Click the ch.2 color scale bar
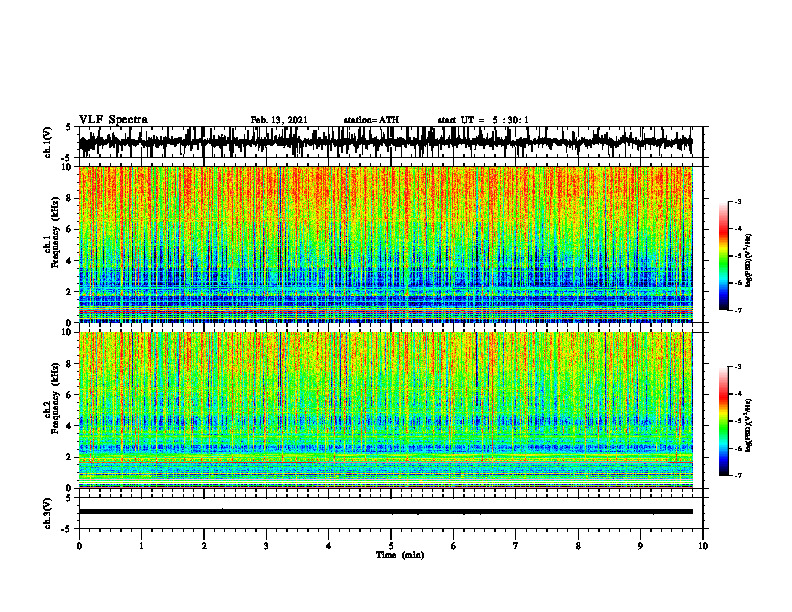Viewport: 792px width, 612px height. click(723, 421)
